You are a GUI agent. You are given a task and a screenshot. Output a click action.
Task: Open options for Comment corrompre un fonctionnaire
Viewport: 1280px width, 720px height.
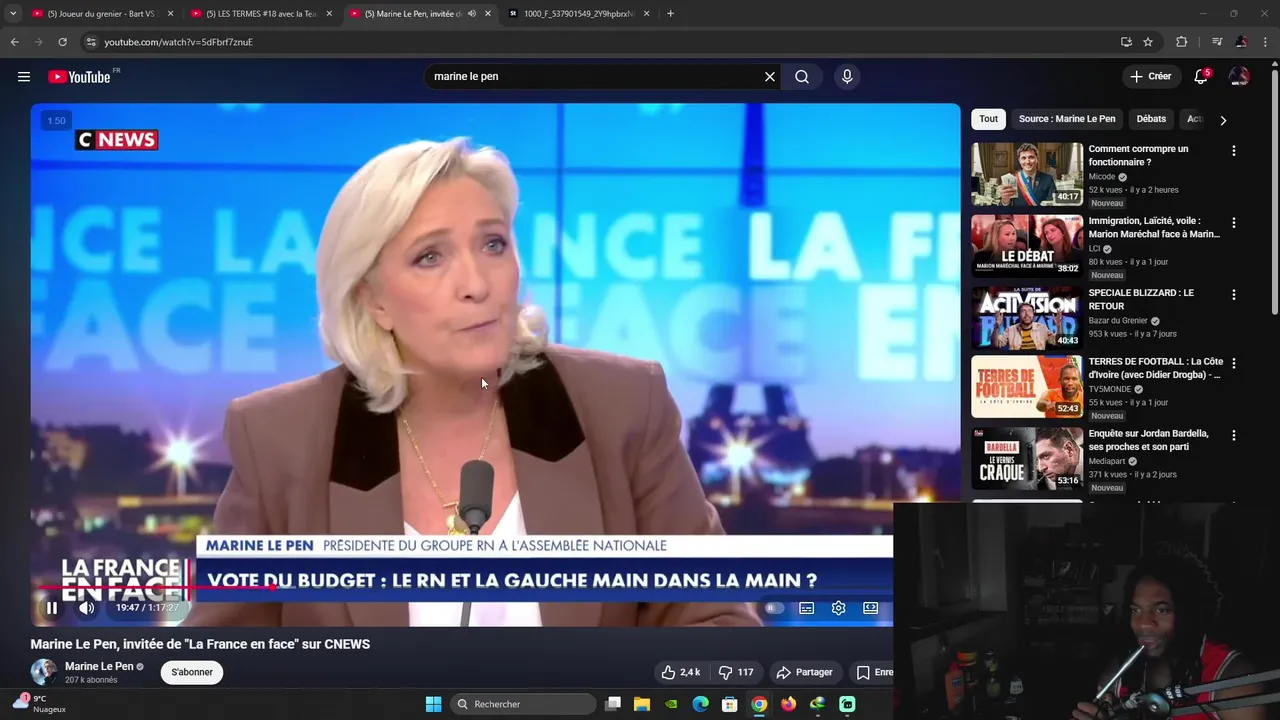[x=1233, y=151]
